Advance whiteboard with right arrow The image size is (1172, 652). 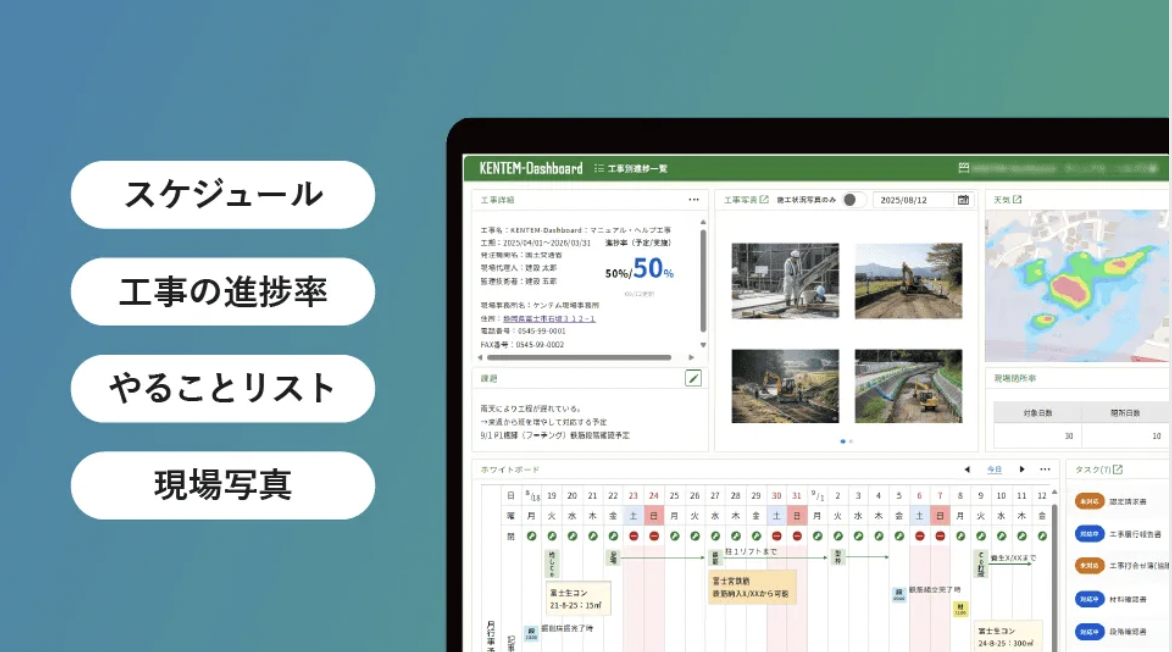(x=1021, y=469)
